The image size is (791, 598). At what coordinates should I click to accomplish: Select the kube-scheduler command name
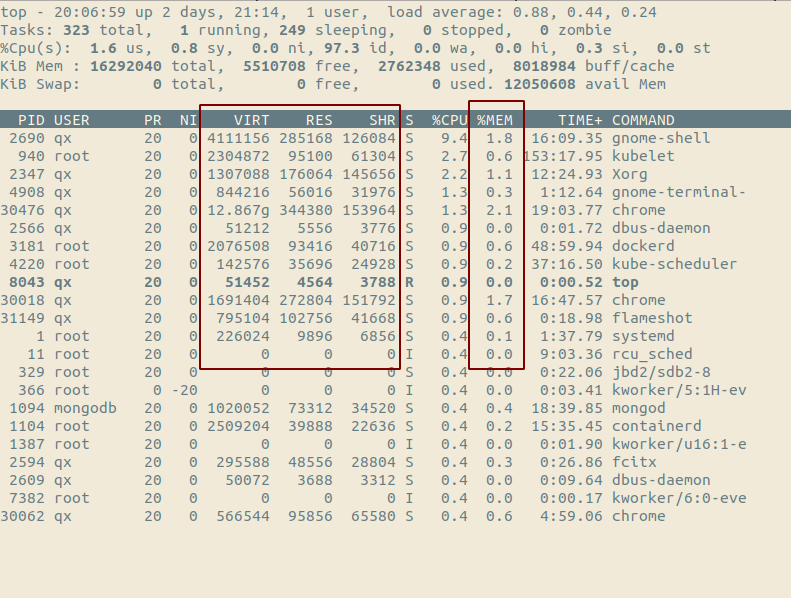coord(674,264)
